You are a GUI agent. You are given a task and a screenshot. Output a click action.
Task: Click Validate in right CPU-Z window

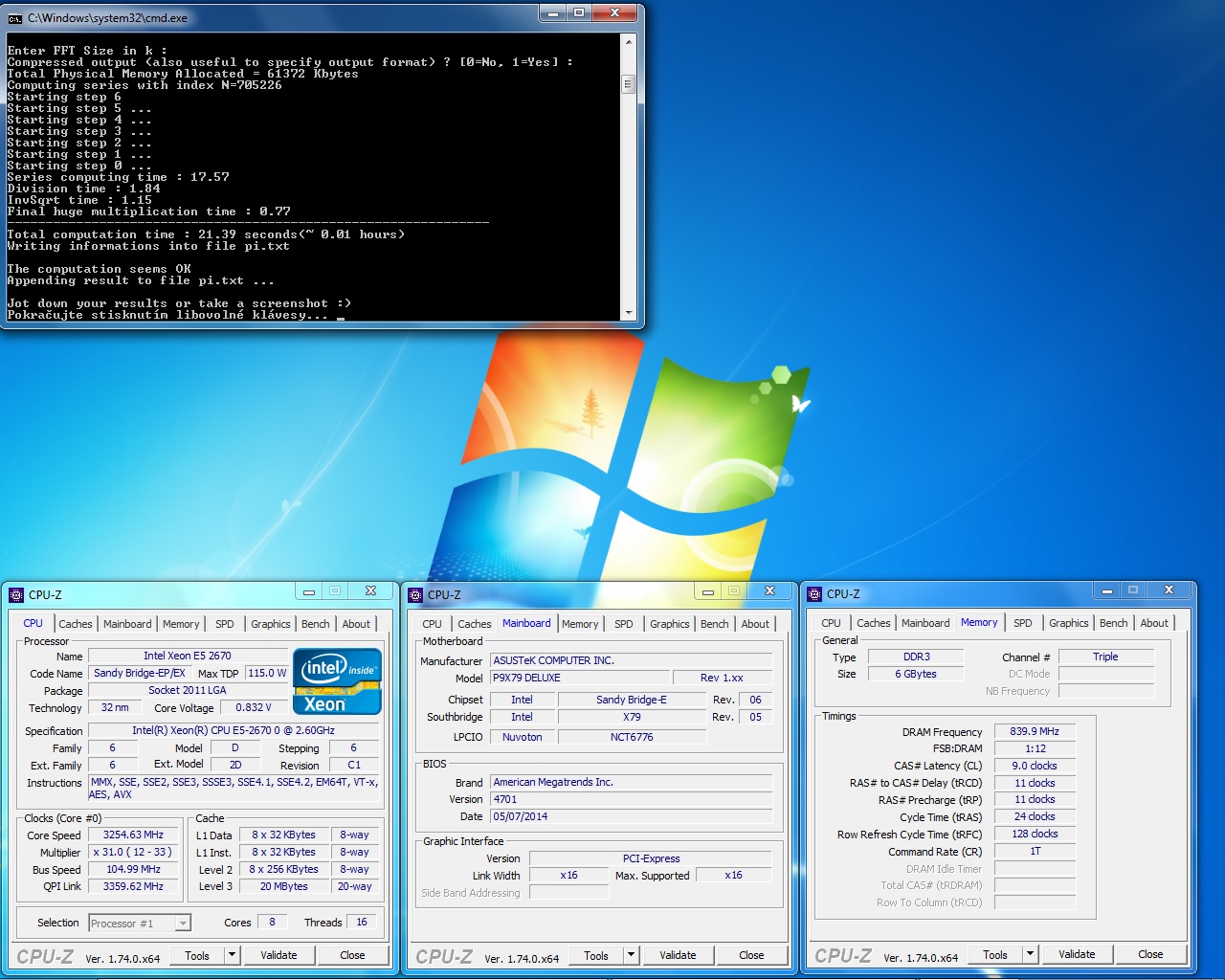coord(1077,954)
